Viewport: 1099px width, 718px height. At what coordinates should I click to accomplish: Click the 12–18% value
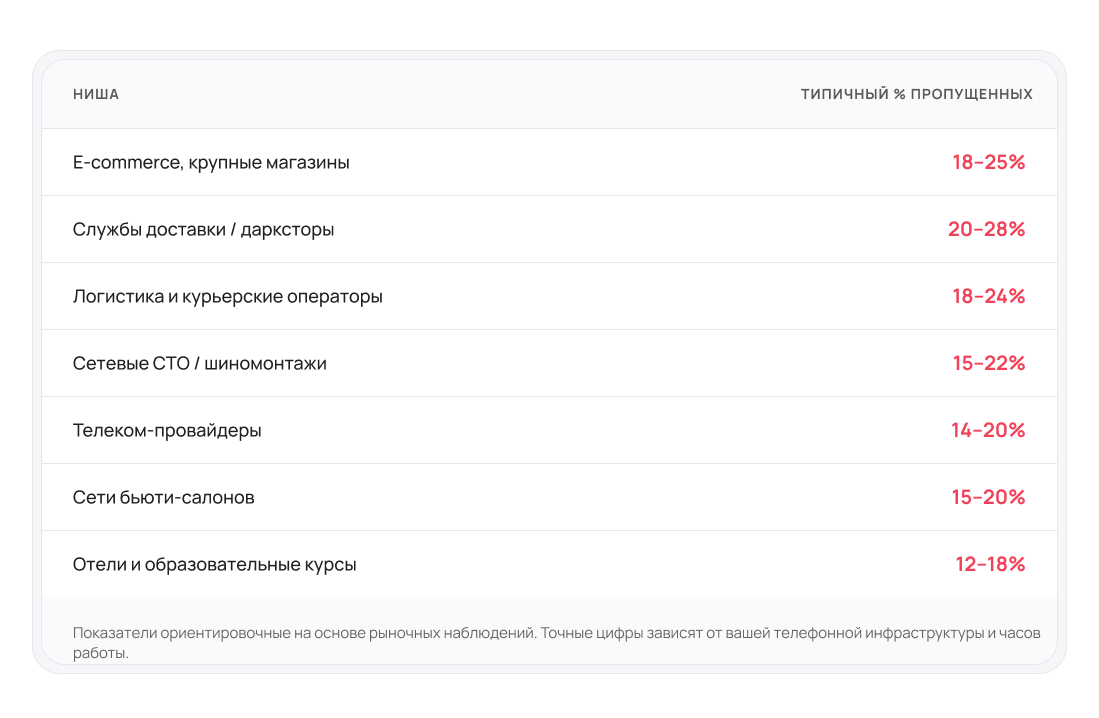[990, 564]
